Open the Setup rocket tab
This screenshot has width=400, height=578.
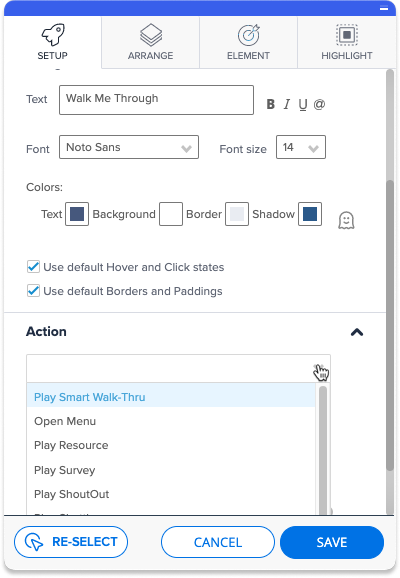[x=53, y=42]
